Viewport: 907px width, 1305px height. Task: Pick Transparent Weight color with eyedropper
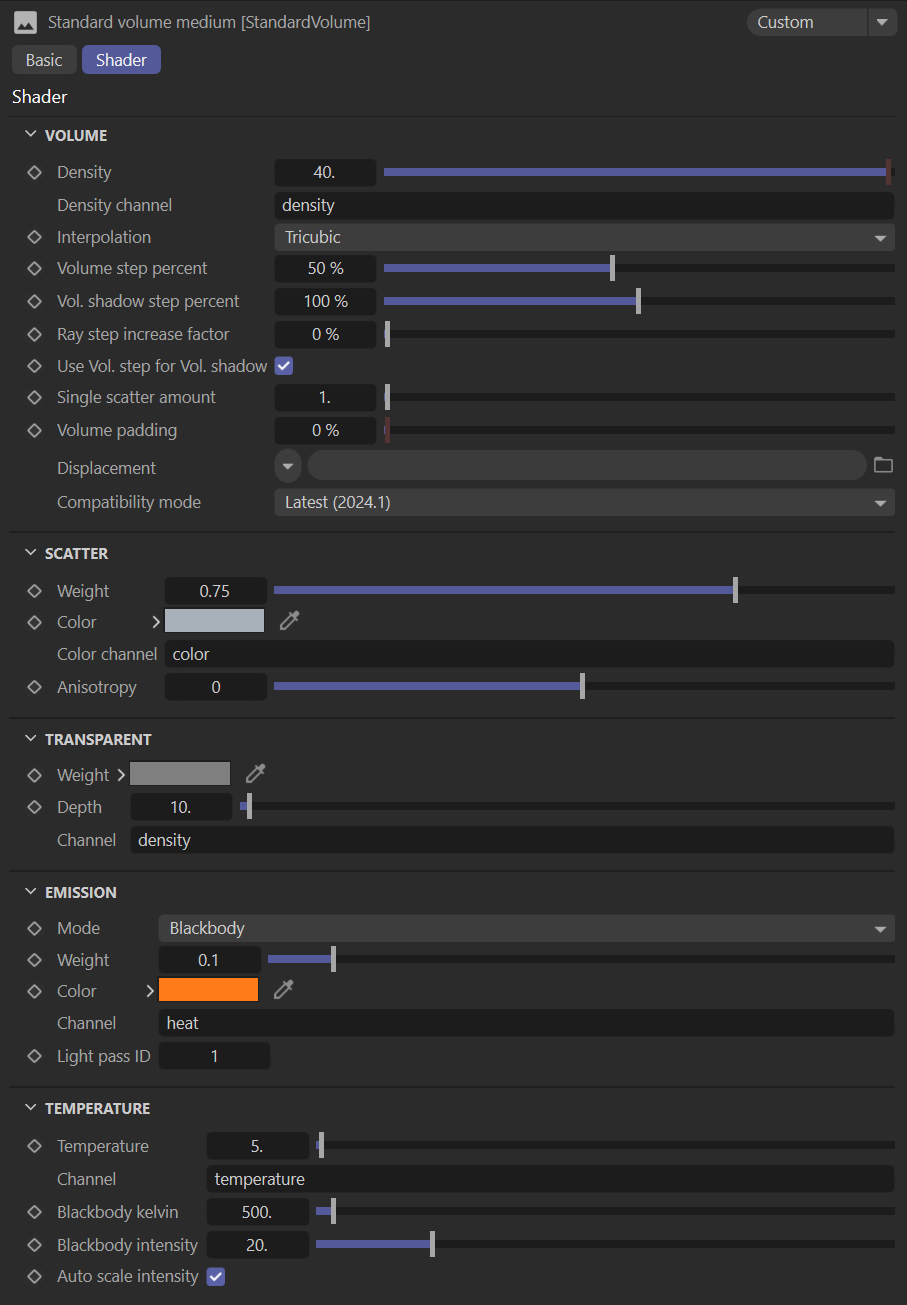point(256,774)
